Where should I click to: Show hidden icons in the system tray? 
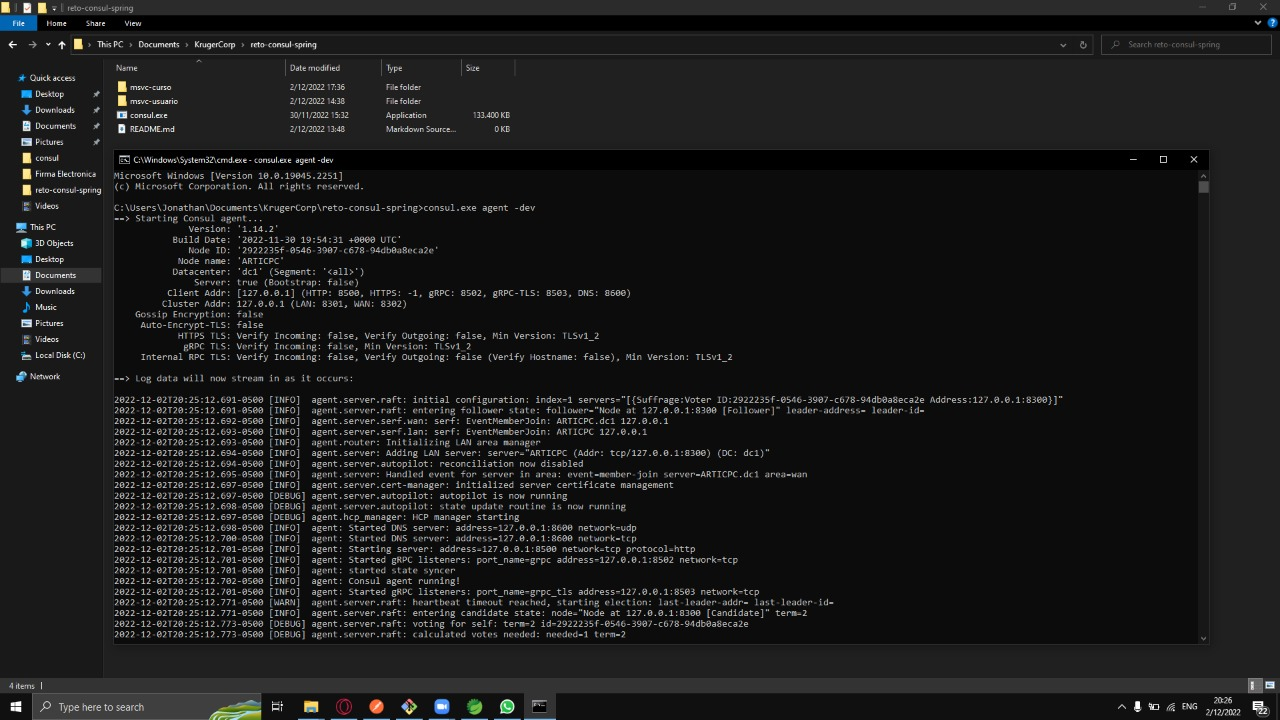pyautogui.click(x=1121, y=707)
